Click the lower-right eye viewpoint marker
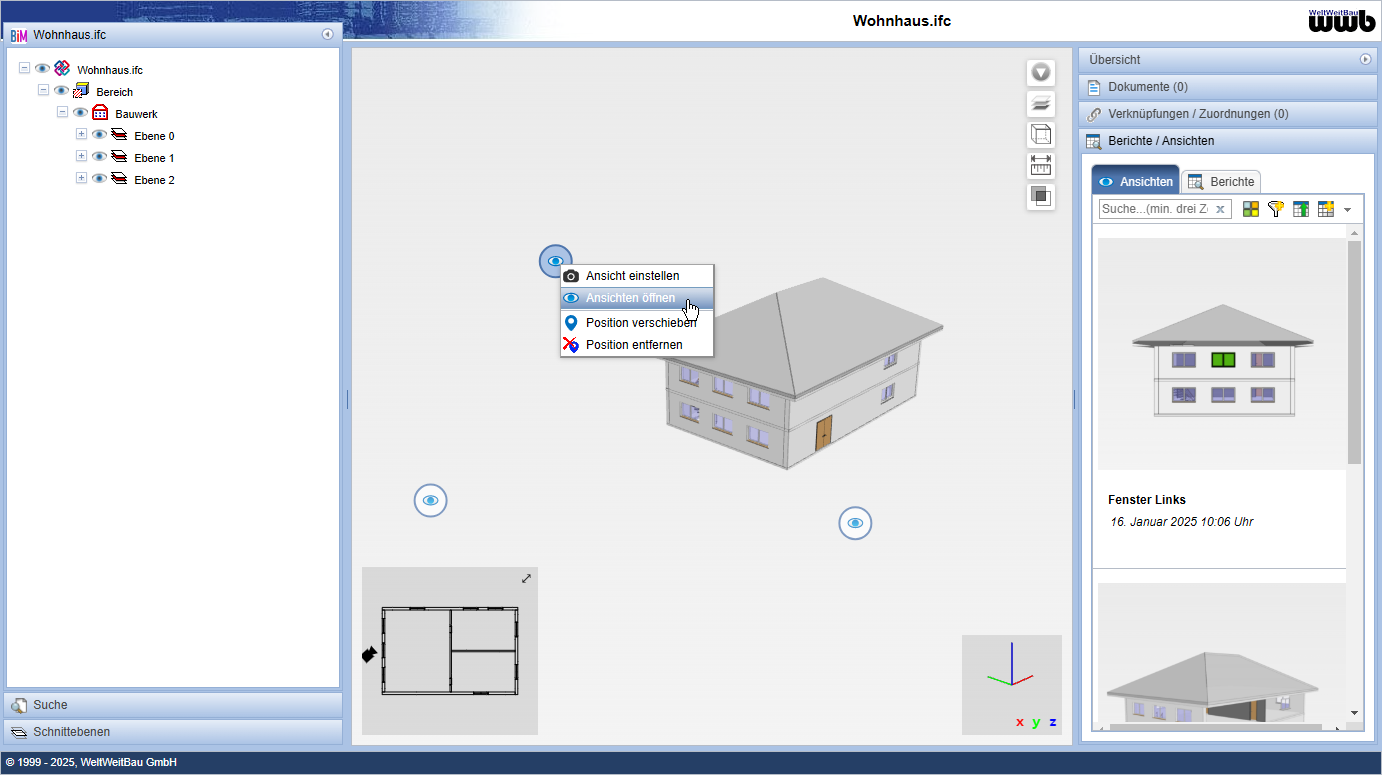 855,523
